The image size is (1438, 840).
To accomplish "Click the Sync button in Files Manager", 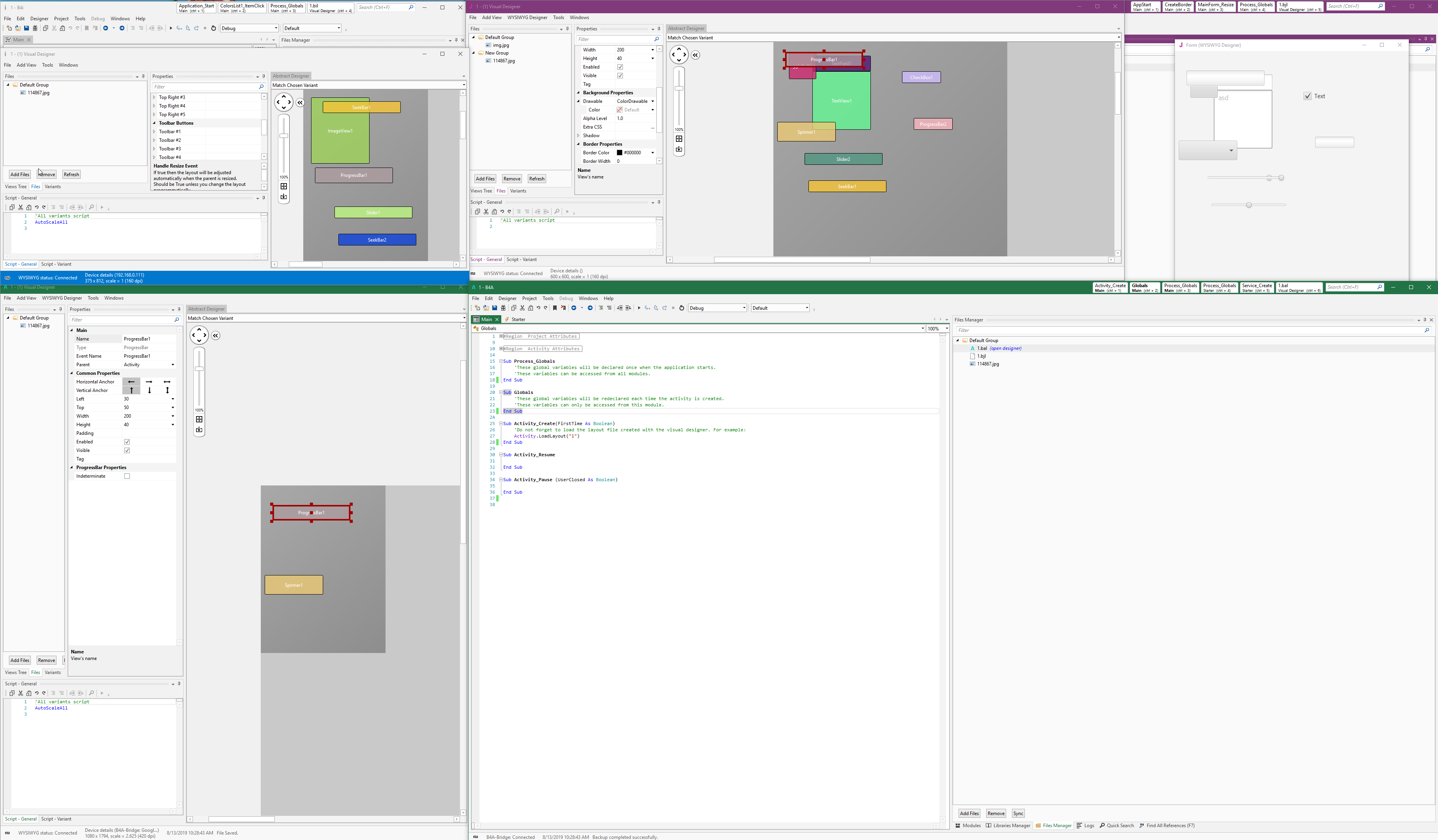I will point(1018,813).
